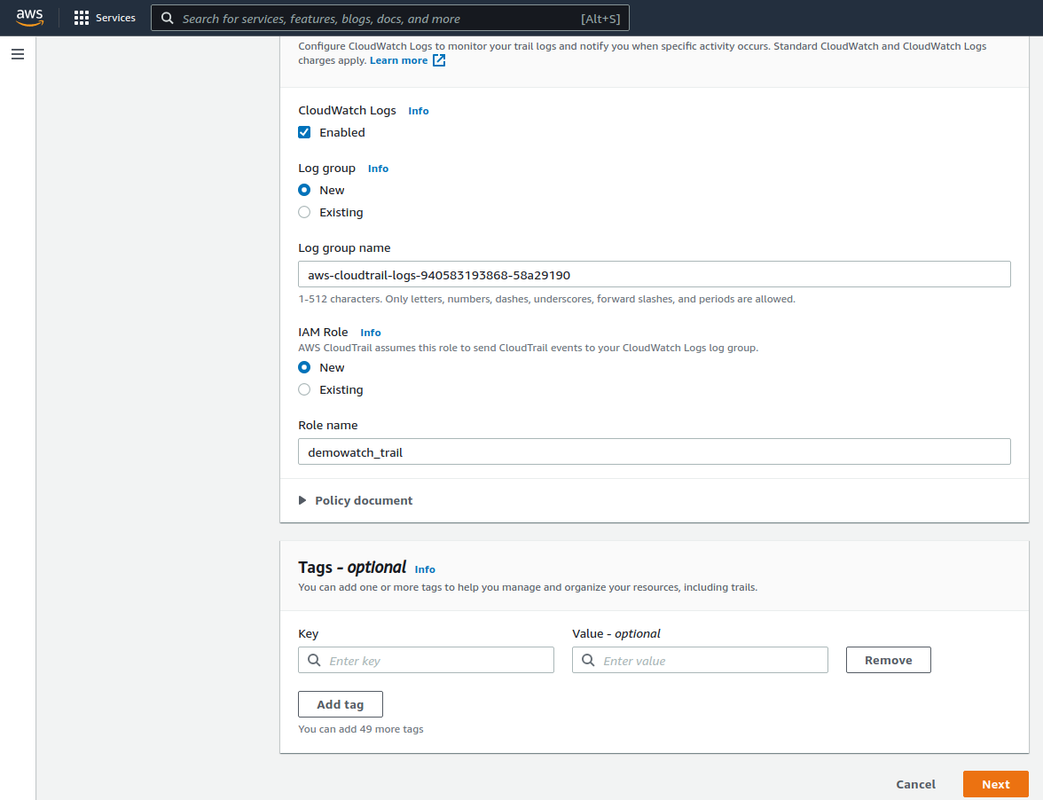Image resolution: width=1043 pixels, height=800 pixels.
Task: Uncheck the CloudWatch Logs Enabled checkbox
Action: 304,132
